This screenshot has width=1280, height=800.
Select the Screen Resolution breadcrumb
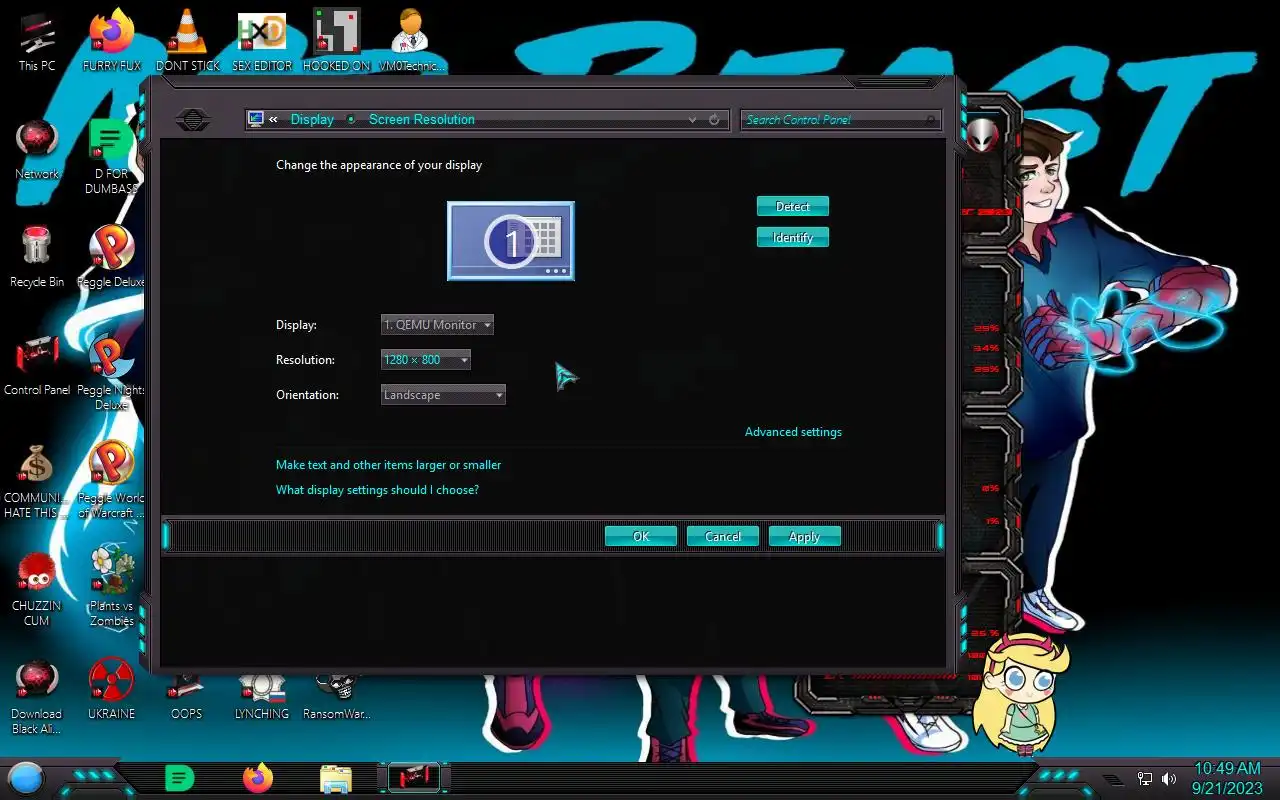[x=422, y=120]
